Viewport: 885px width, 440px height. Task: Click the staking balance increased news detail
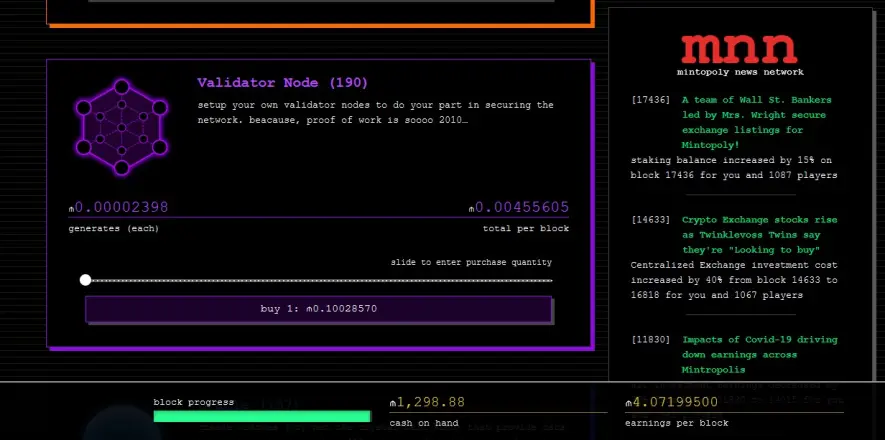(x=734, y=168)
